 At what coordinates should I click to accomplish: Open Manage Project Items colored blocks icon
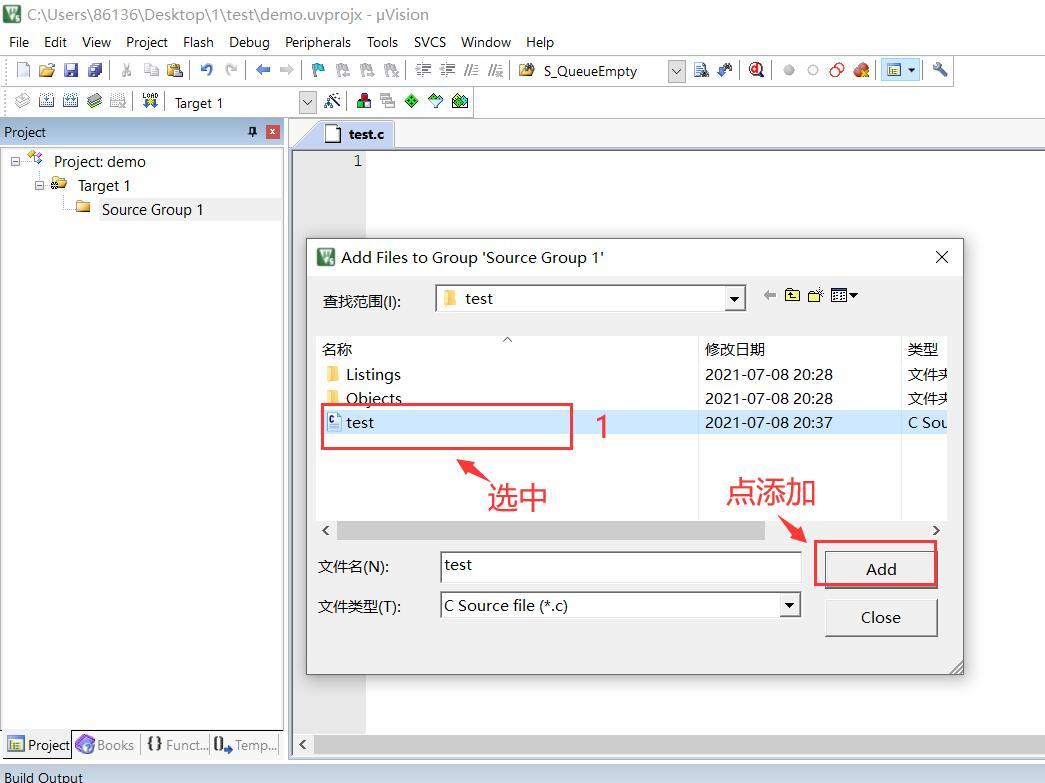click(364, 101)
